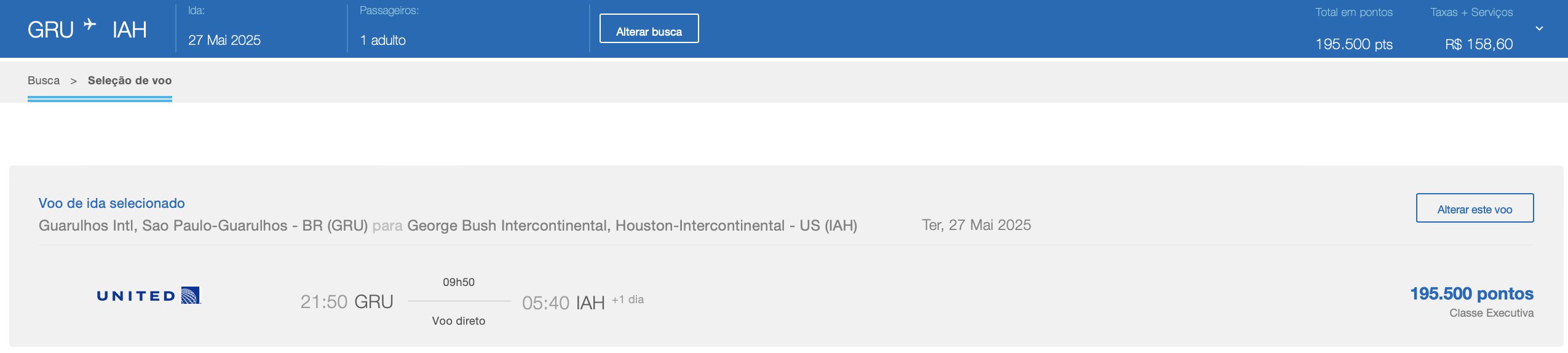Click the 21:50 GRU departure time
The height and width of the screenshot is (353, 1568).
(x=347, y=301)
